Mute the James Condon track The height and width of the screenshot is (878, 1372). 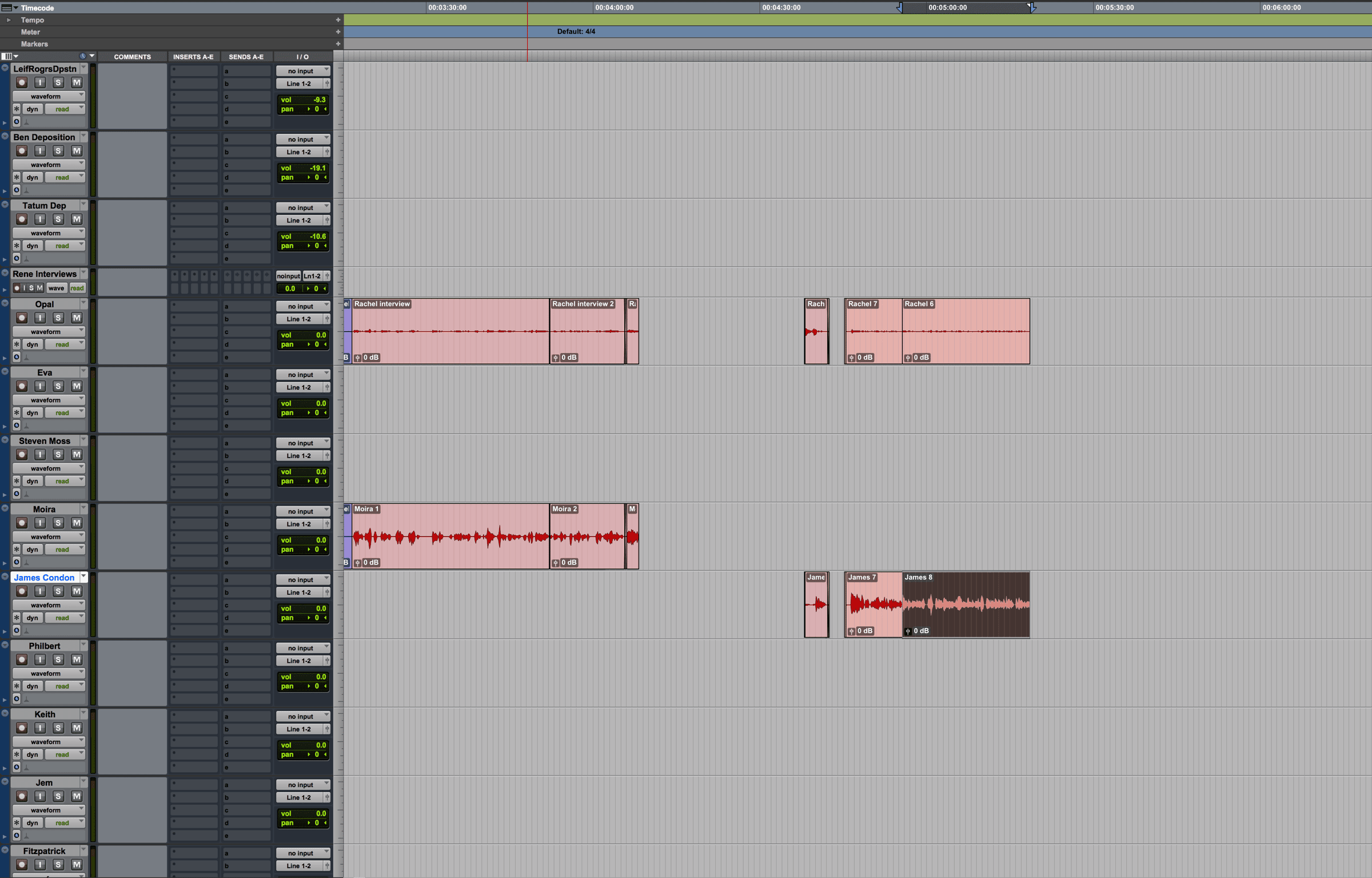pyautogui.click(x=77, y=591)
